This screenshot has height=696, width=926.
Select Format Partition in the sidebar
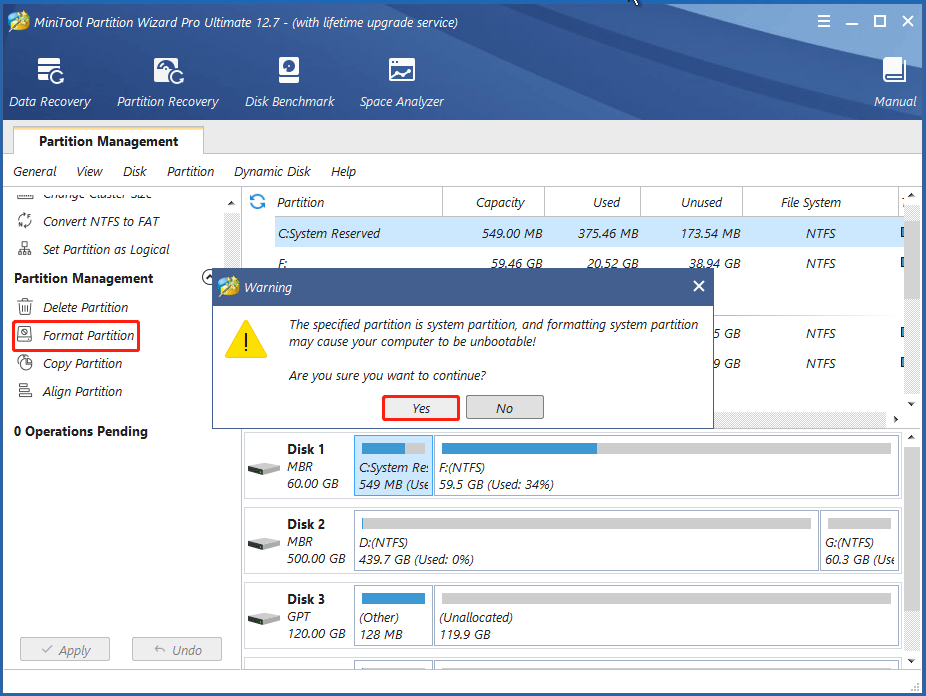pos(89,335)
